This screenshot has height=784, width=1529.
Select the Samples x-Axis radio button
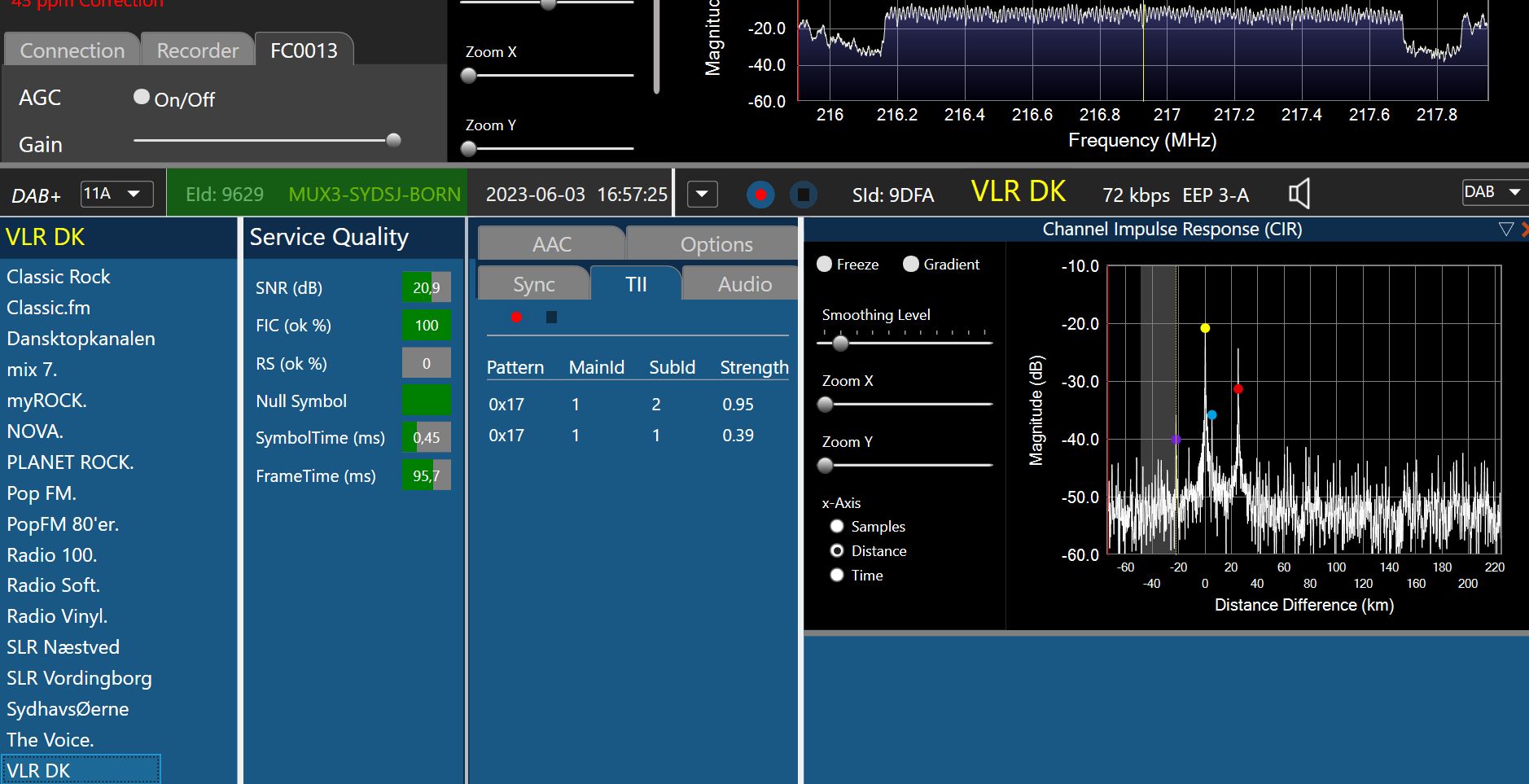tap(837, 527)
